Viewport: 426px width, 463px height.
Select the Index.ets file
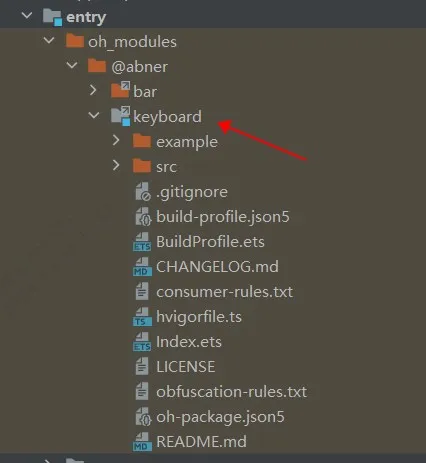(189, 342)
